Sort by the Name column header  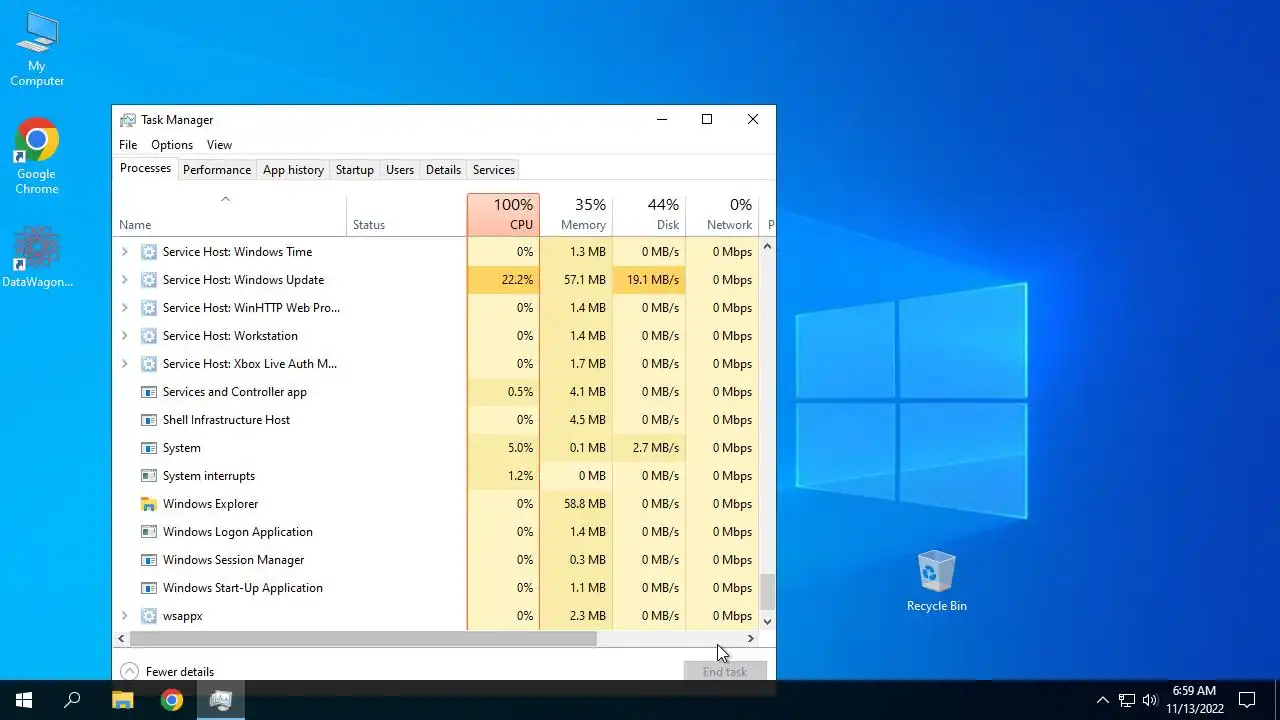pos(230,215)
